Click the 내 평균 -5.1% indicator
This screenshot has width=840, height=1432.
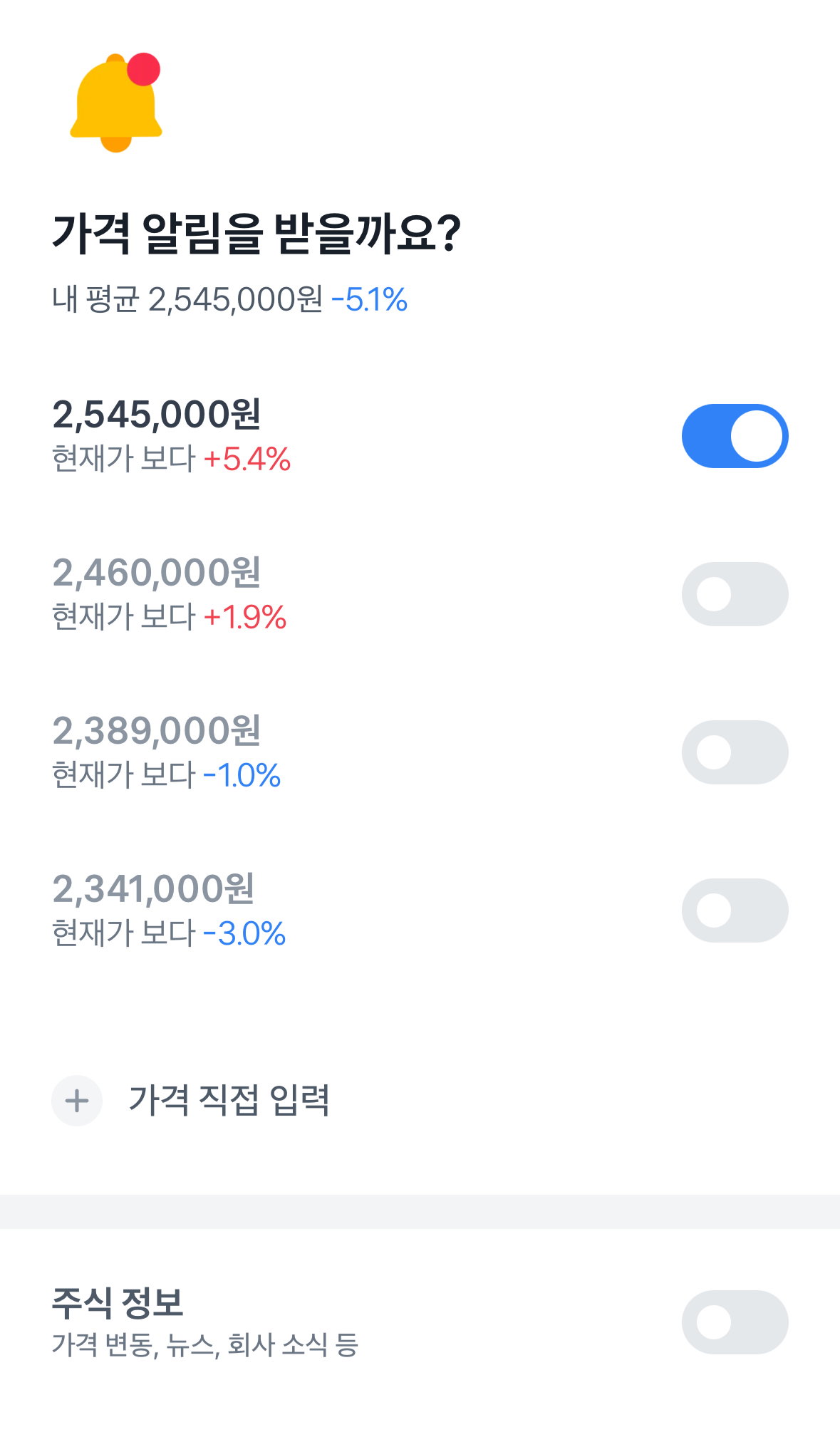[369, 300]
